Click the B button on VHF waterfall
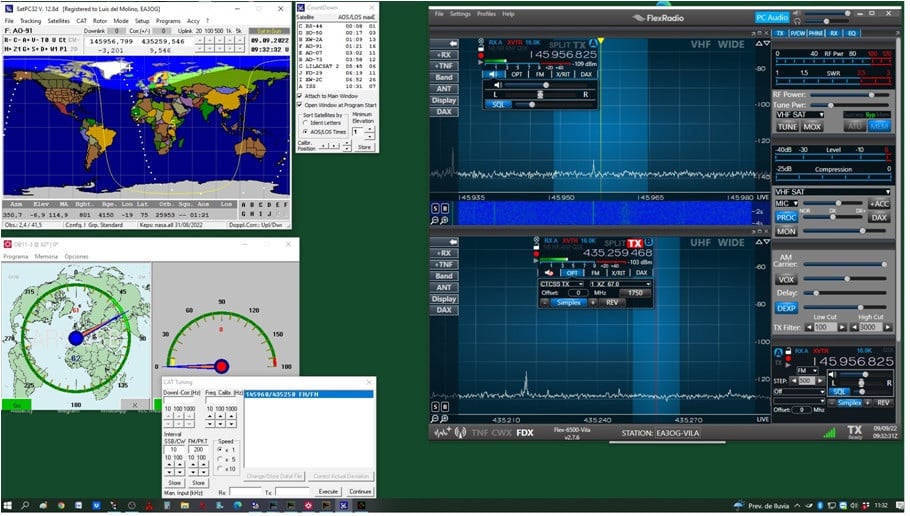The width and height of the screenshot is (910, 516). pos(445,208)
